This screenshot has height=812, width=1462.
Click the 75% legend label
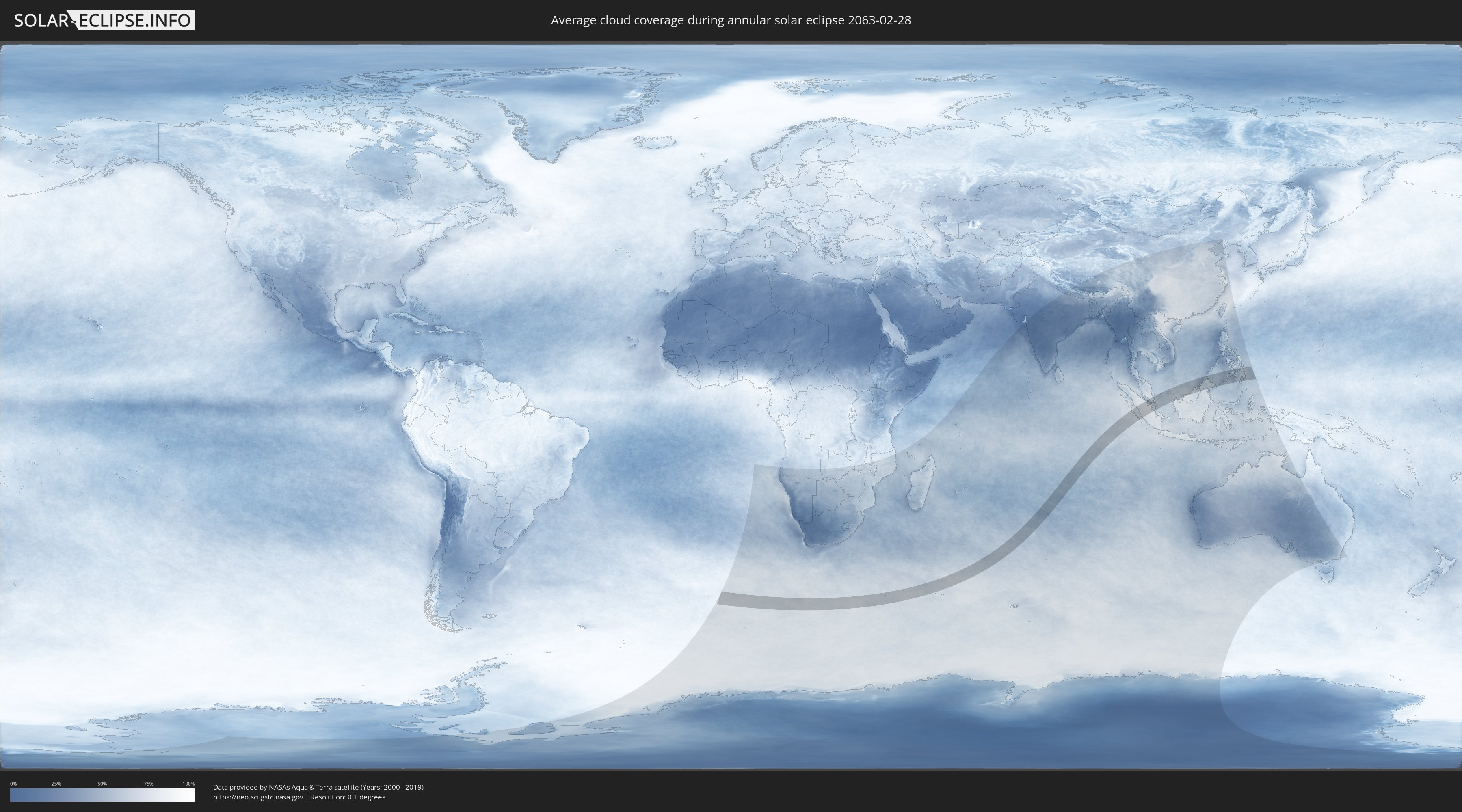[x=148, y=784]
